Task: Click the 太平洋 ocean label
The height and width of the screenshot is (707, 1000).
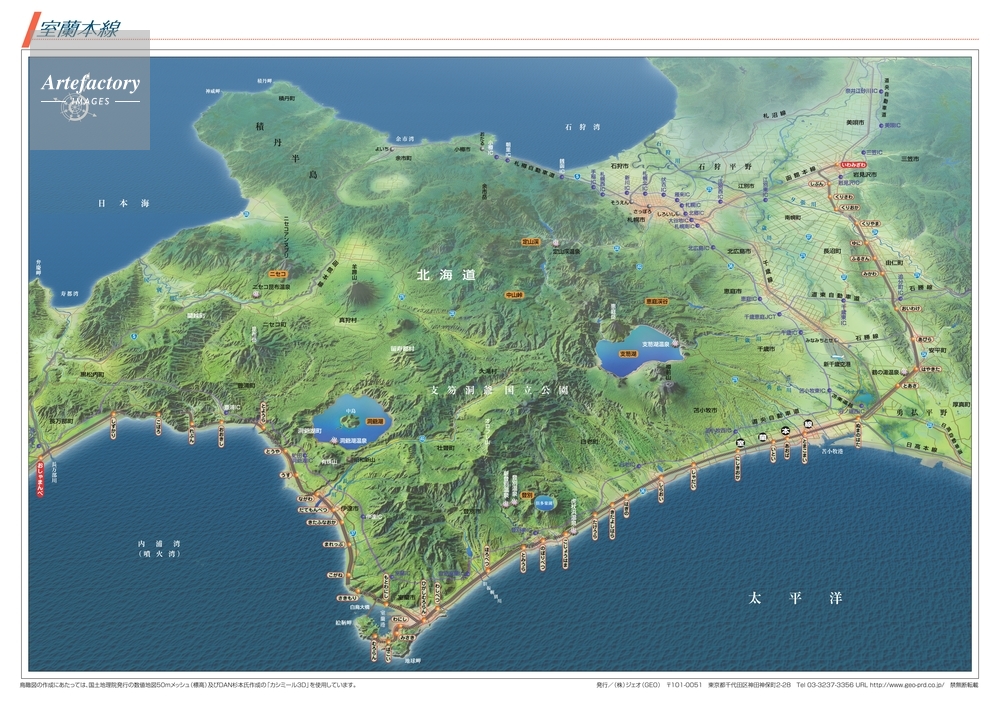Action: click(794, 597)
